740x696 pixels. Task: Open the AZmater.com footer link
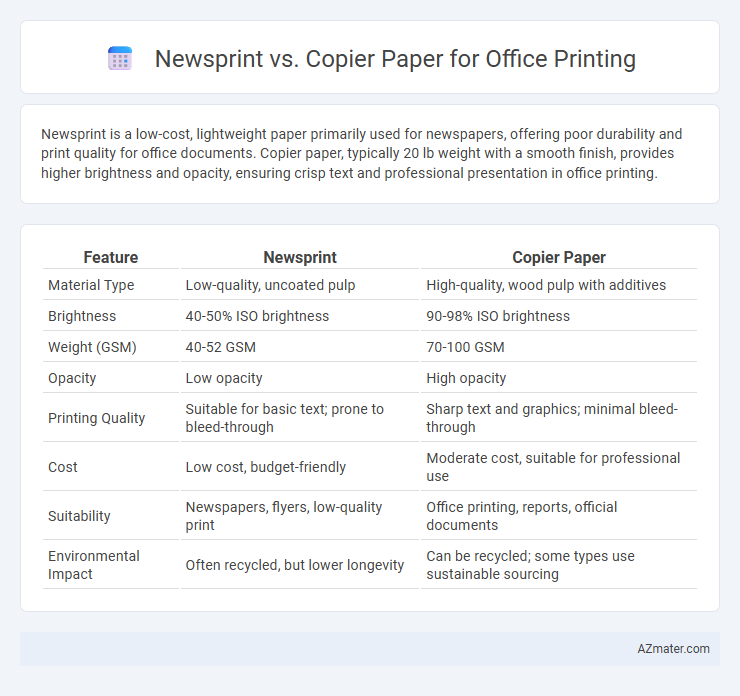pyautogui.click(x=673, y=648)
